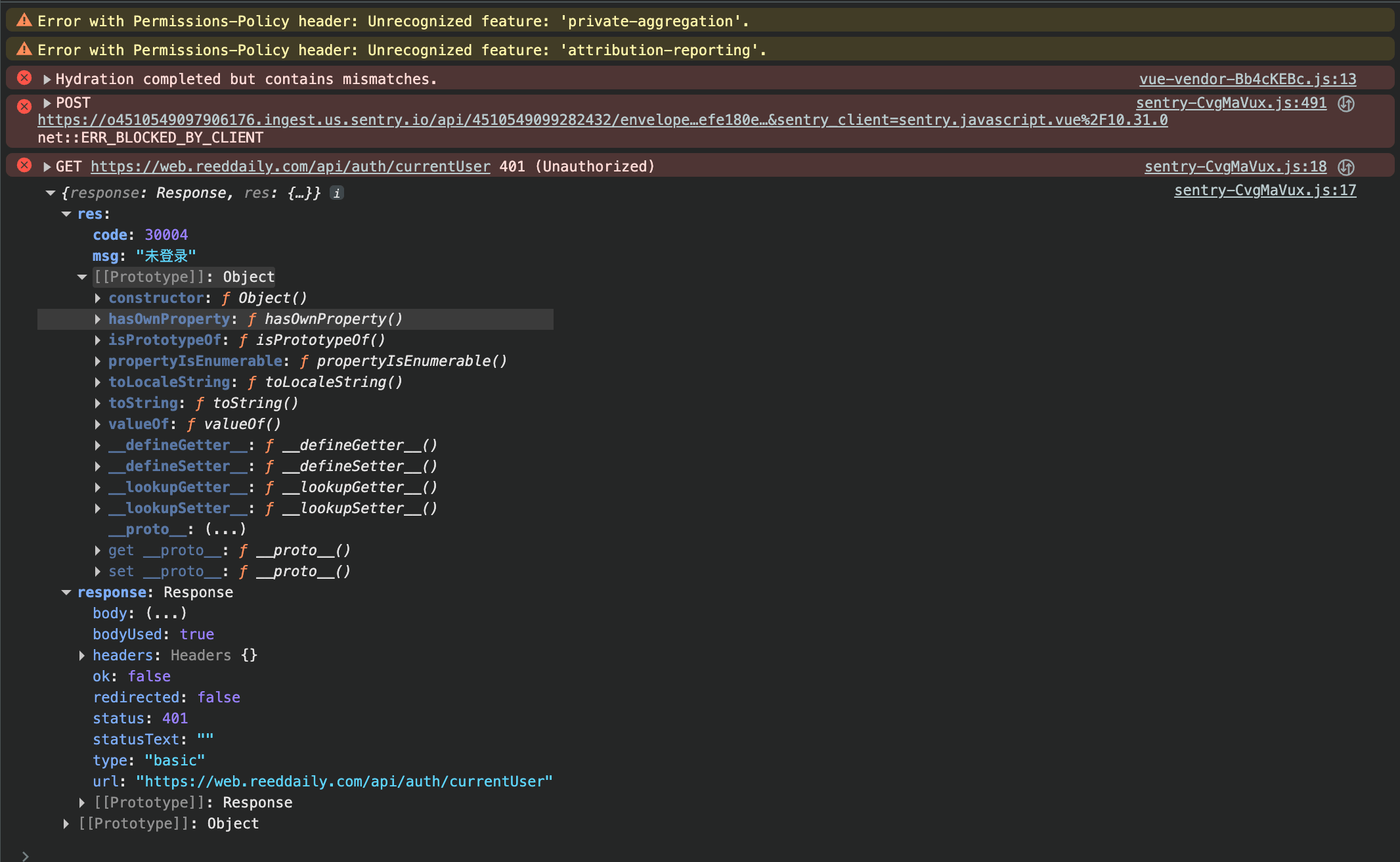Expand the constructor: Object() entry
The image size is (1400, 862).
(x=98, y=298)
